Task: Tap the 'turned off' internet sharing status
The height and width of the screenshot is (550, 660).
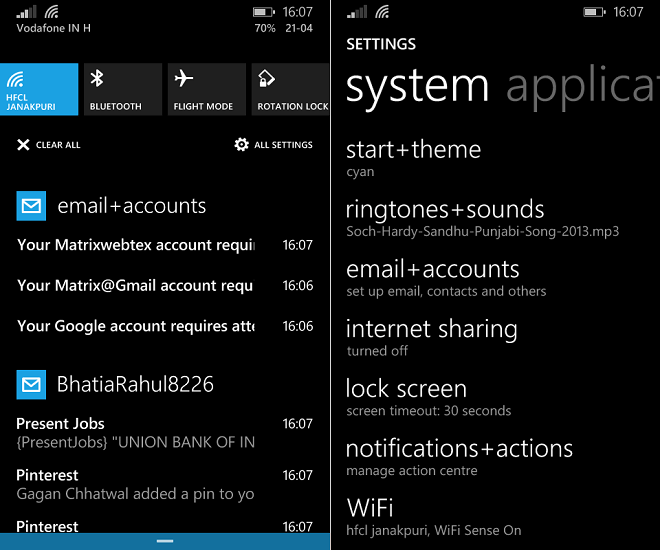Action: click(377, 351)
